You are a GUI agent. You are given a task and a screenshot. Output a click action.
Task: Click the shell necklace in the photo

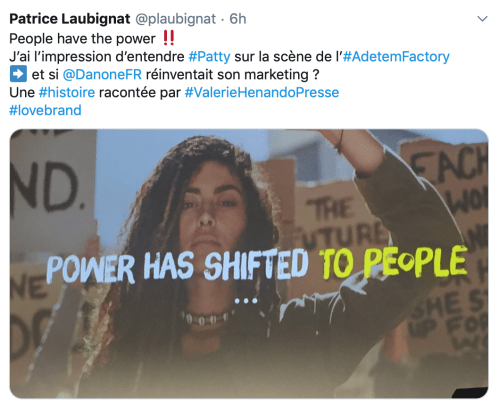coord(205,319)
